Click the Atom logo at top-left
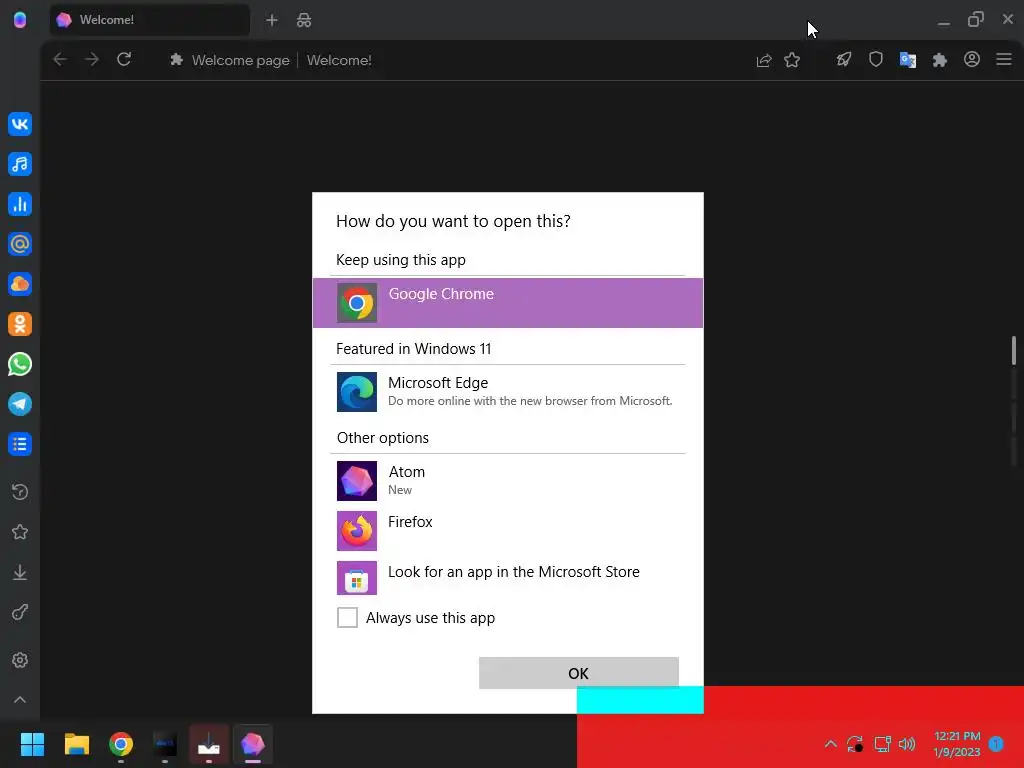This screenshot has width=1024, height=768. (20, 20)
